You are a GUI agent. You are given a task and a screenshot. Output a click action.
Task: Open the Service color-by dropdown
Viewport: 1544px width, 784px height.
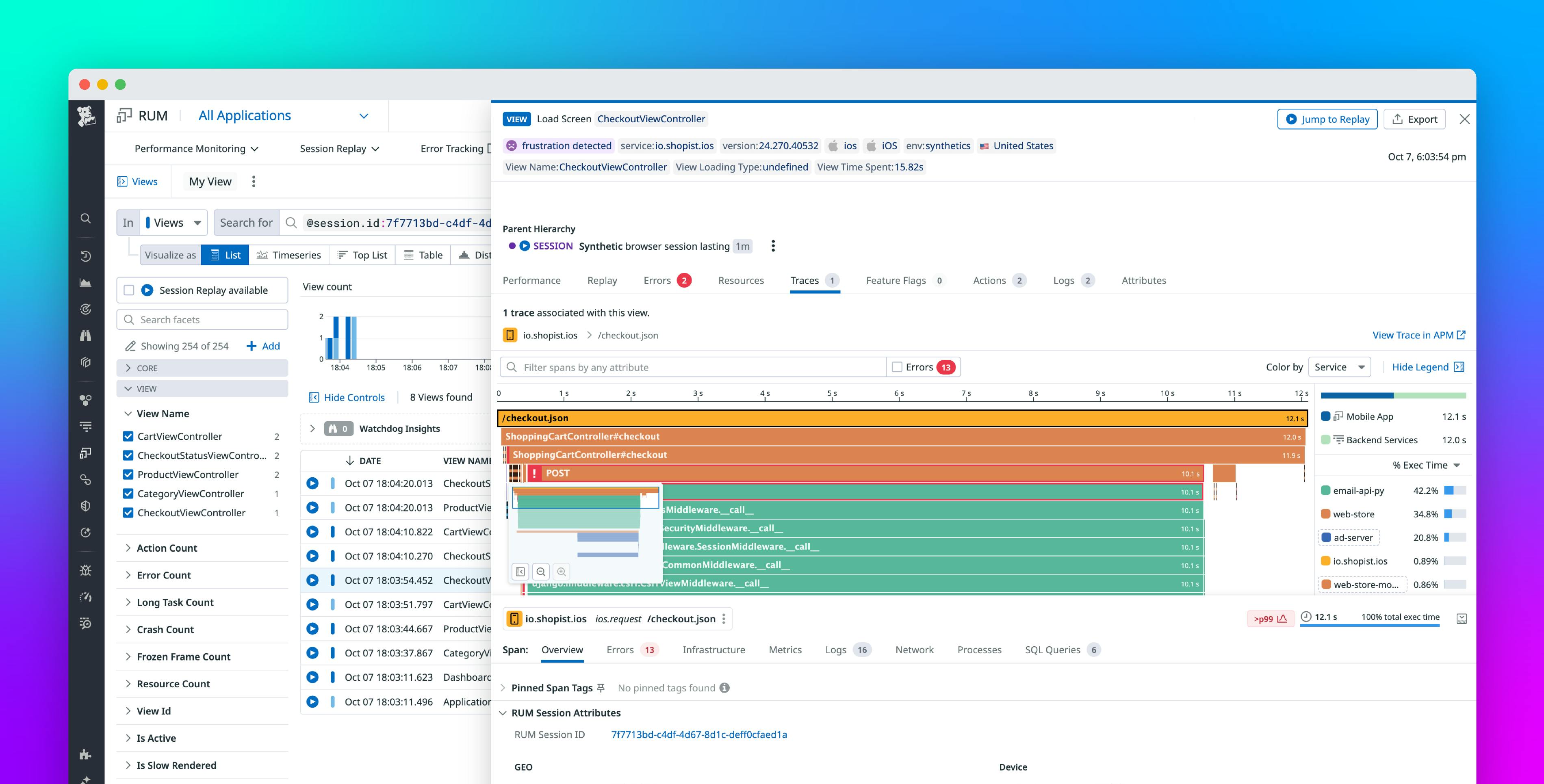pyautogui.click(x=1339, y=366)
